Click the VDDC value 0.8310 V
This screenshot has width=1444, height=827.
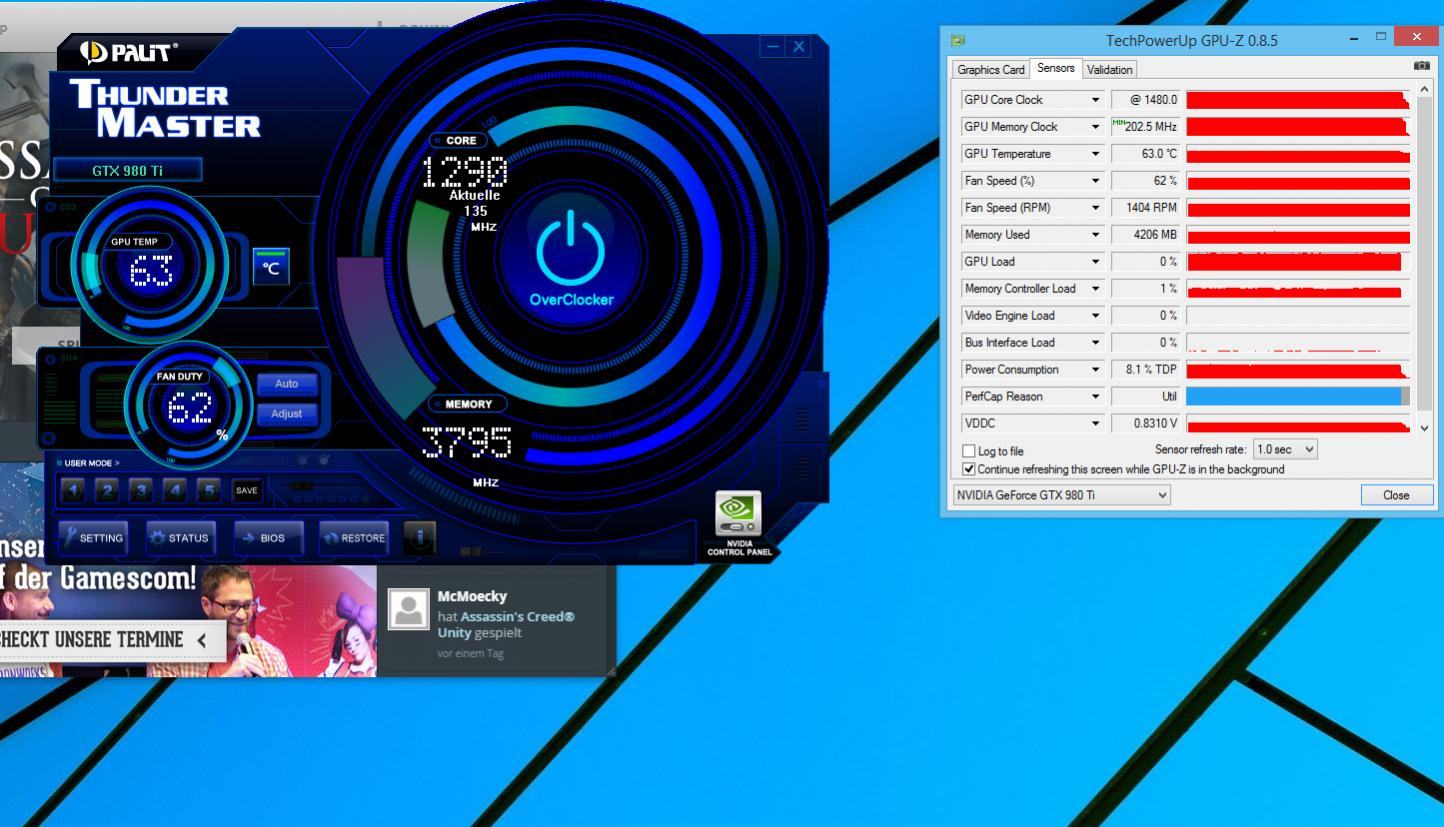pos(1146,424)
